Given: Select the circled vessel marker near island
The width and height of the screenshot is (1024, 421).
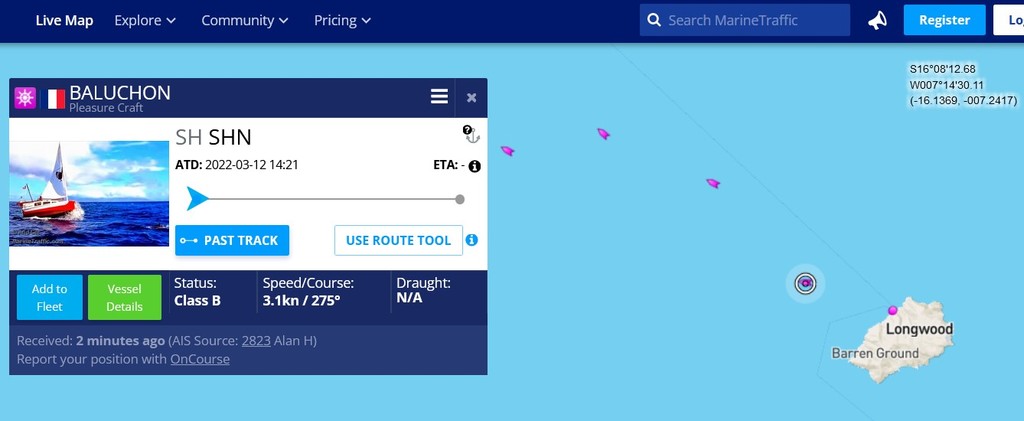Looking at the screenshot, I should click(805, 283).
